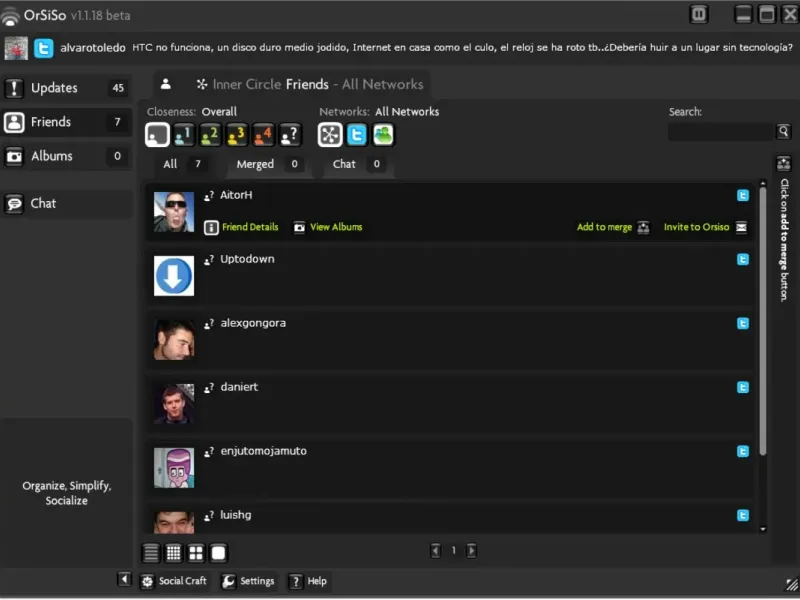Click the View Albums camera icon
The width and height of the screenshot is (800, 600).
tap(299, 228)
